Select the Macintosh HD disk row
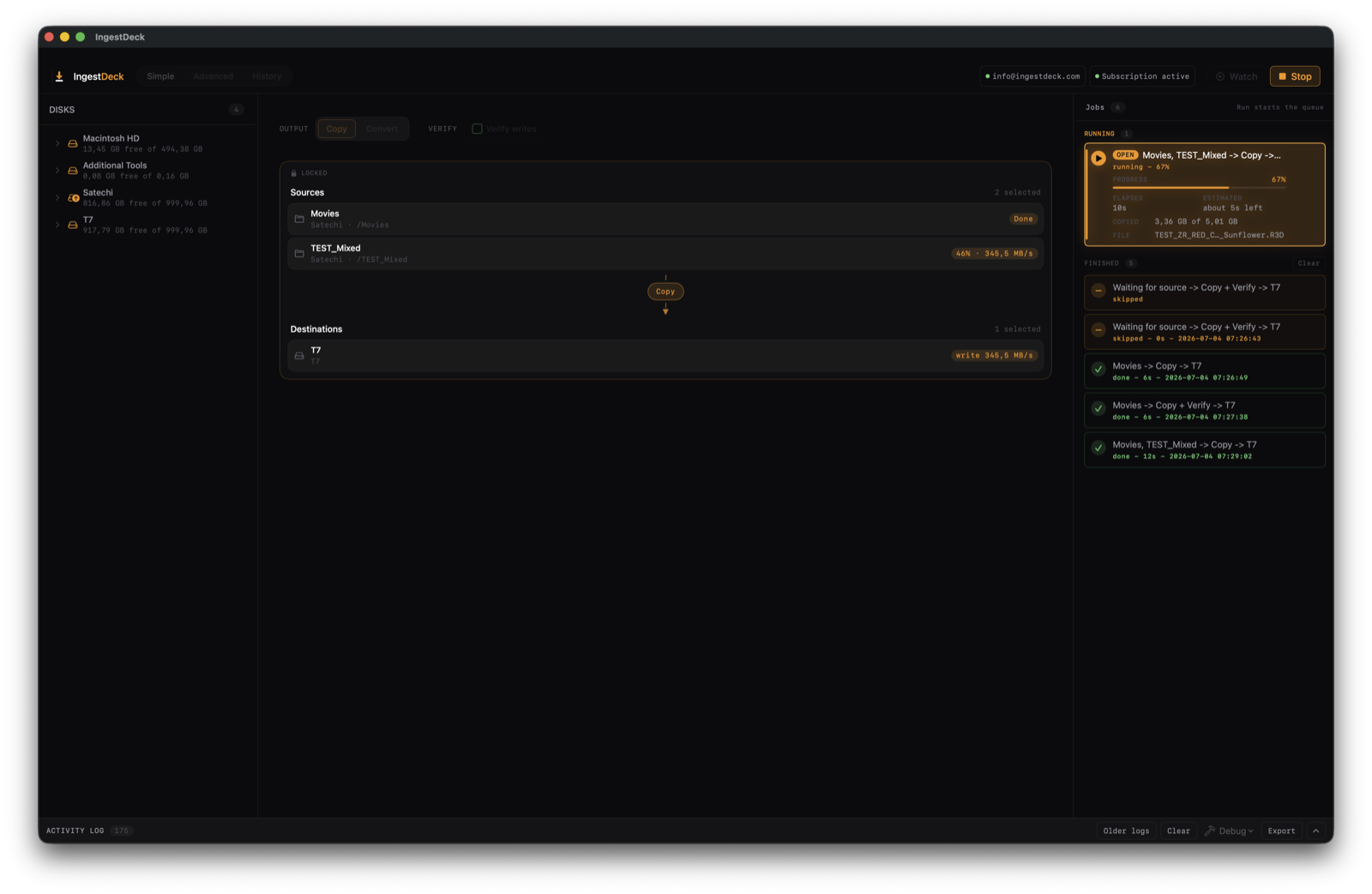 (x=147, y=143)
